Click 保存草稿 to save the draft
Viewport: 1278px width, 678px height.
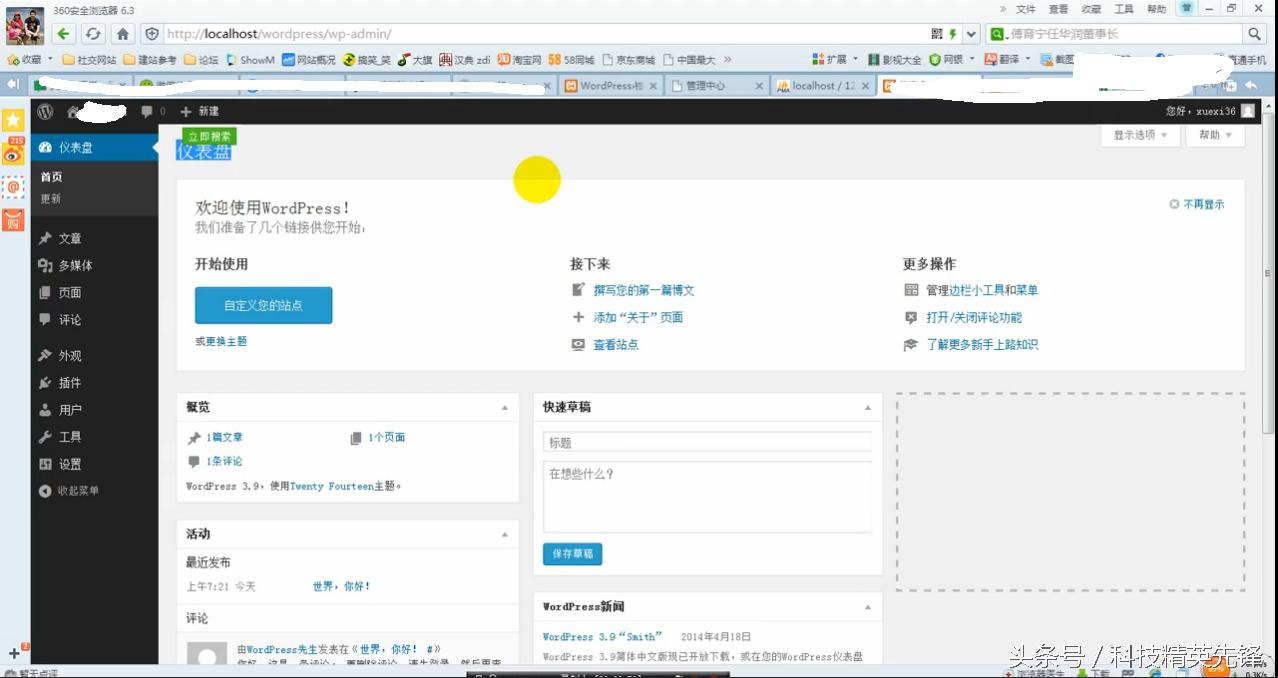[x=572, y=553]
